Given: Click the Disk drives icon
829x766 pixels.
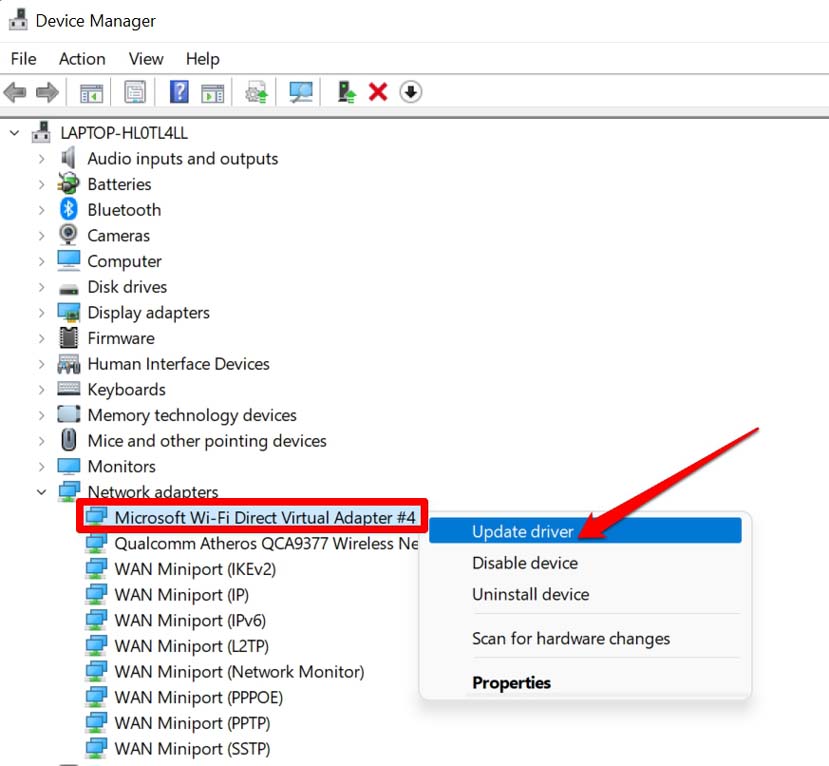Looking at the screenshot, I should click(x=69, y=289).
